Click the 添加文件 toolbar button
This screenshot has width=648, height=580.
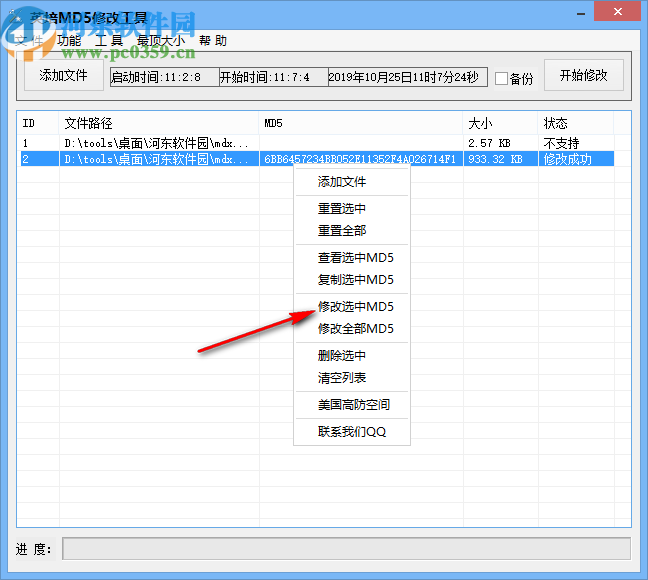pos(64,75)
